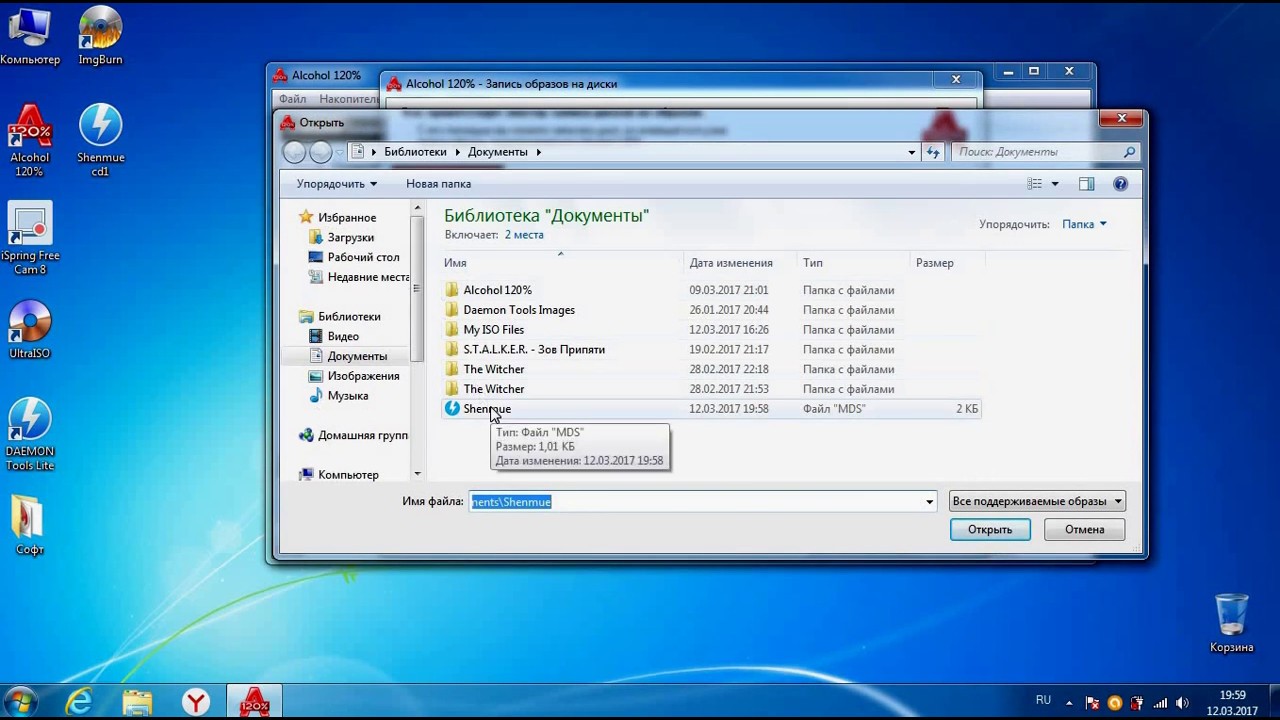Open the 2 места link
Image resolution: width=1280 pixels, height=720 pixels.
[524, 235]
